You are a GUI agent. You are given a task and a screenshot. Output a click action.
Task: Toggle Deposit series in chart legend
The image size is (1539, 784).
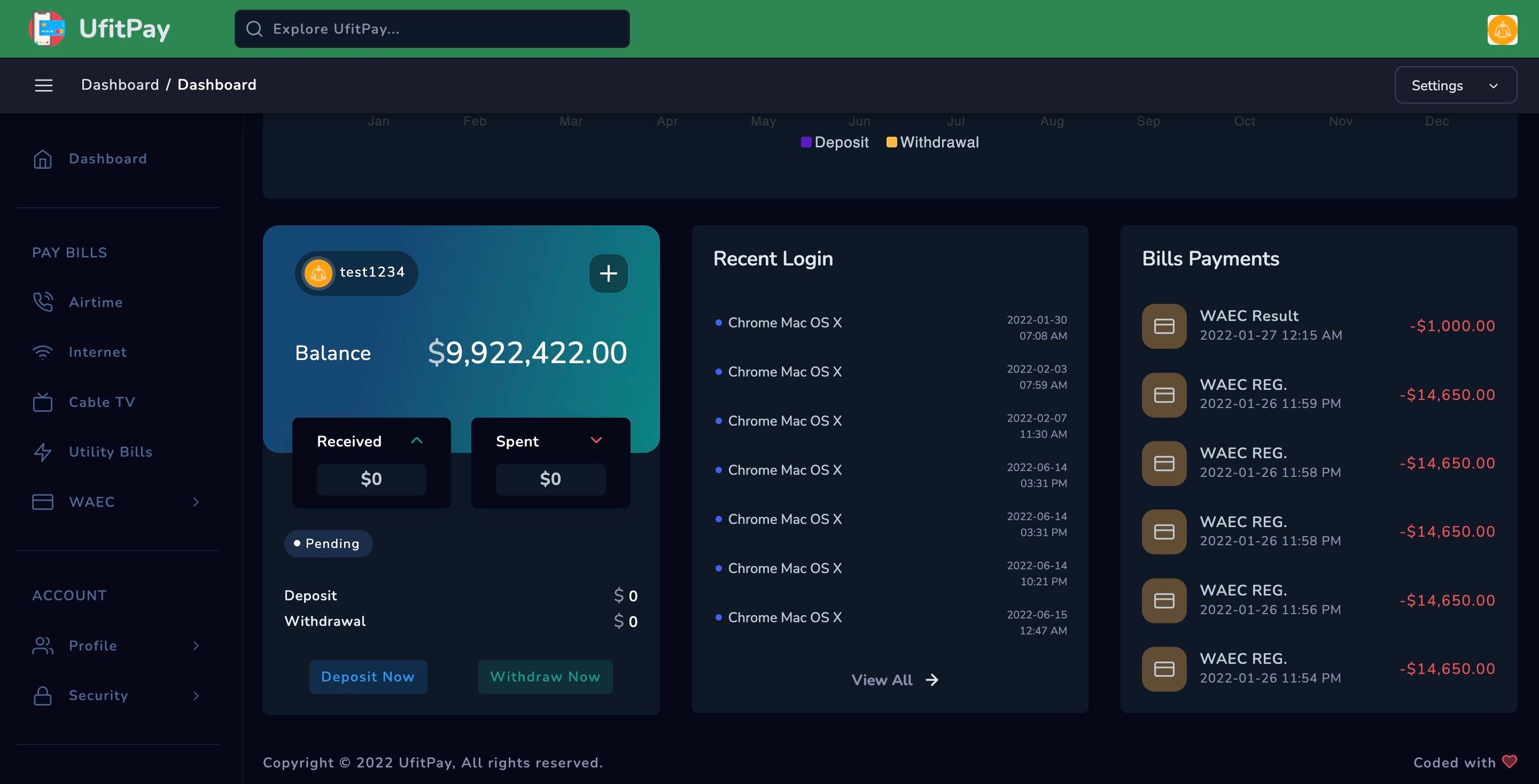point(835,142)
